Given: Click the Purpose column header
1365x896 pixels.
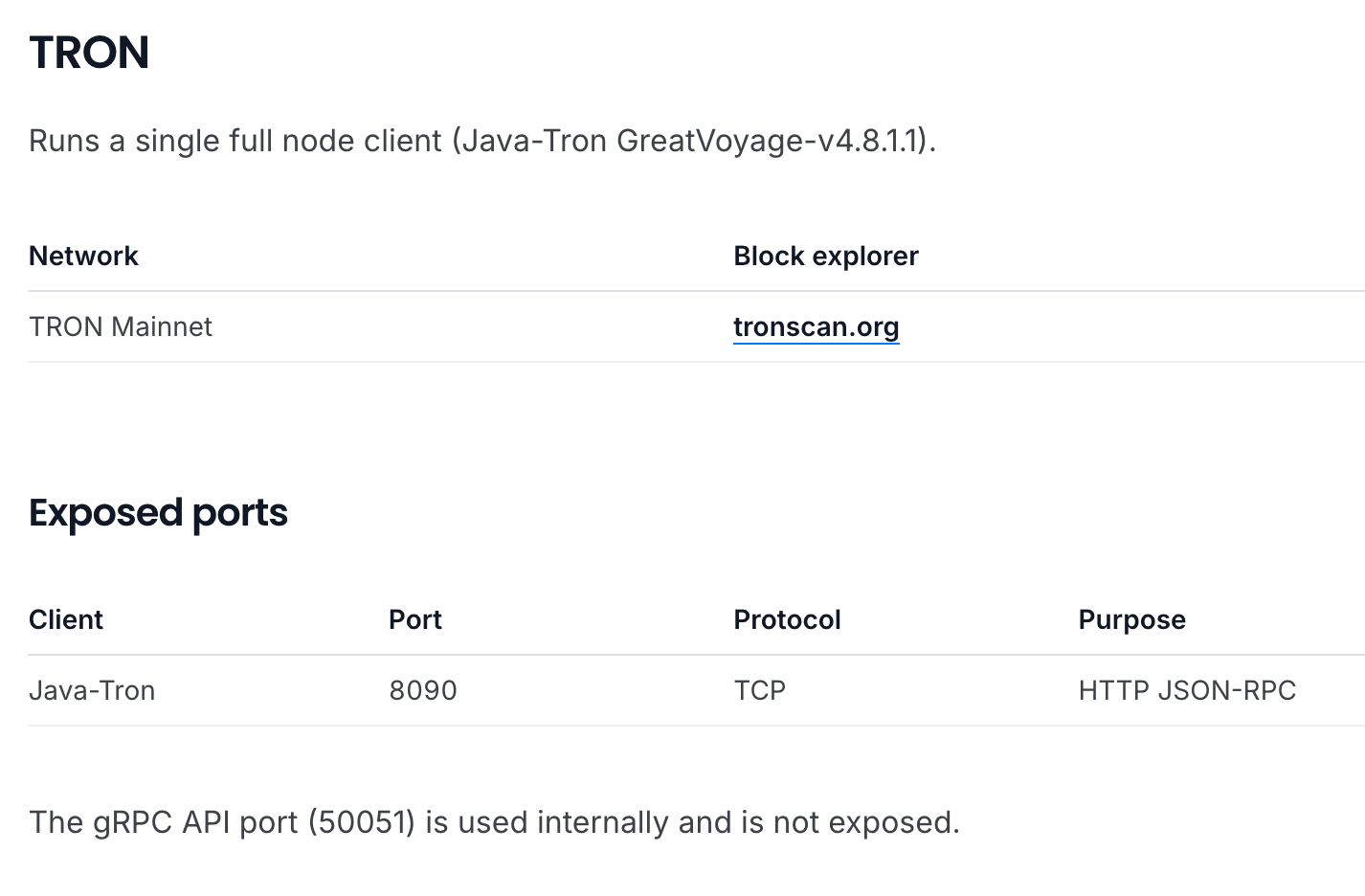Looking at the screenshot, I should pos(1131,619).
